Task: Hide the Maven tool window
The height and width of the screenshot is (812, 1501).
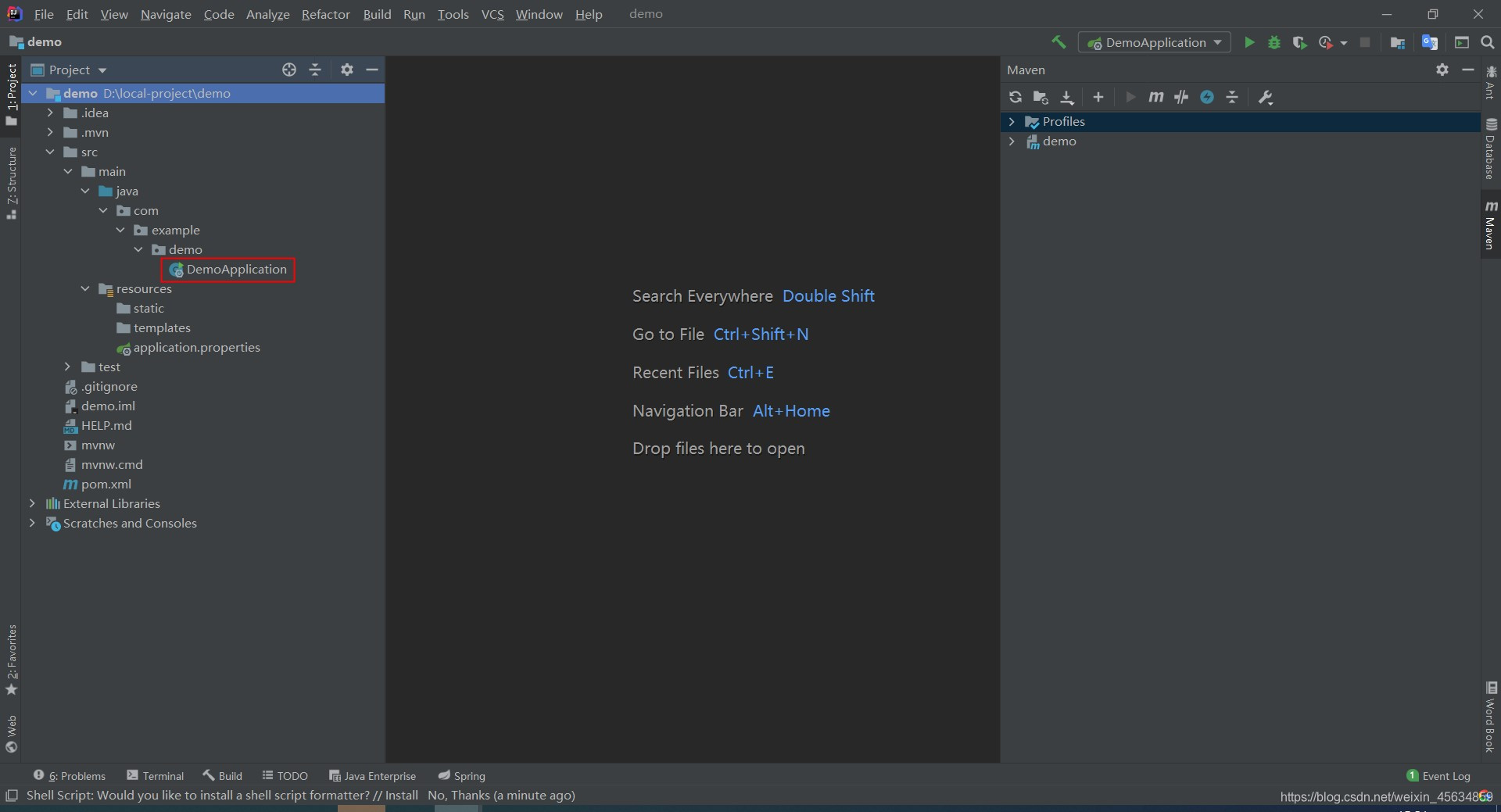Action: [x=1468, y=70]
